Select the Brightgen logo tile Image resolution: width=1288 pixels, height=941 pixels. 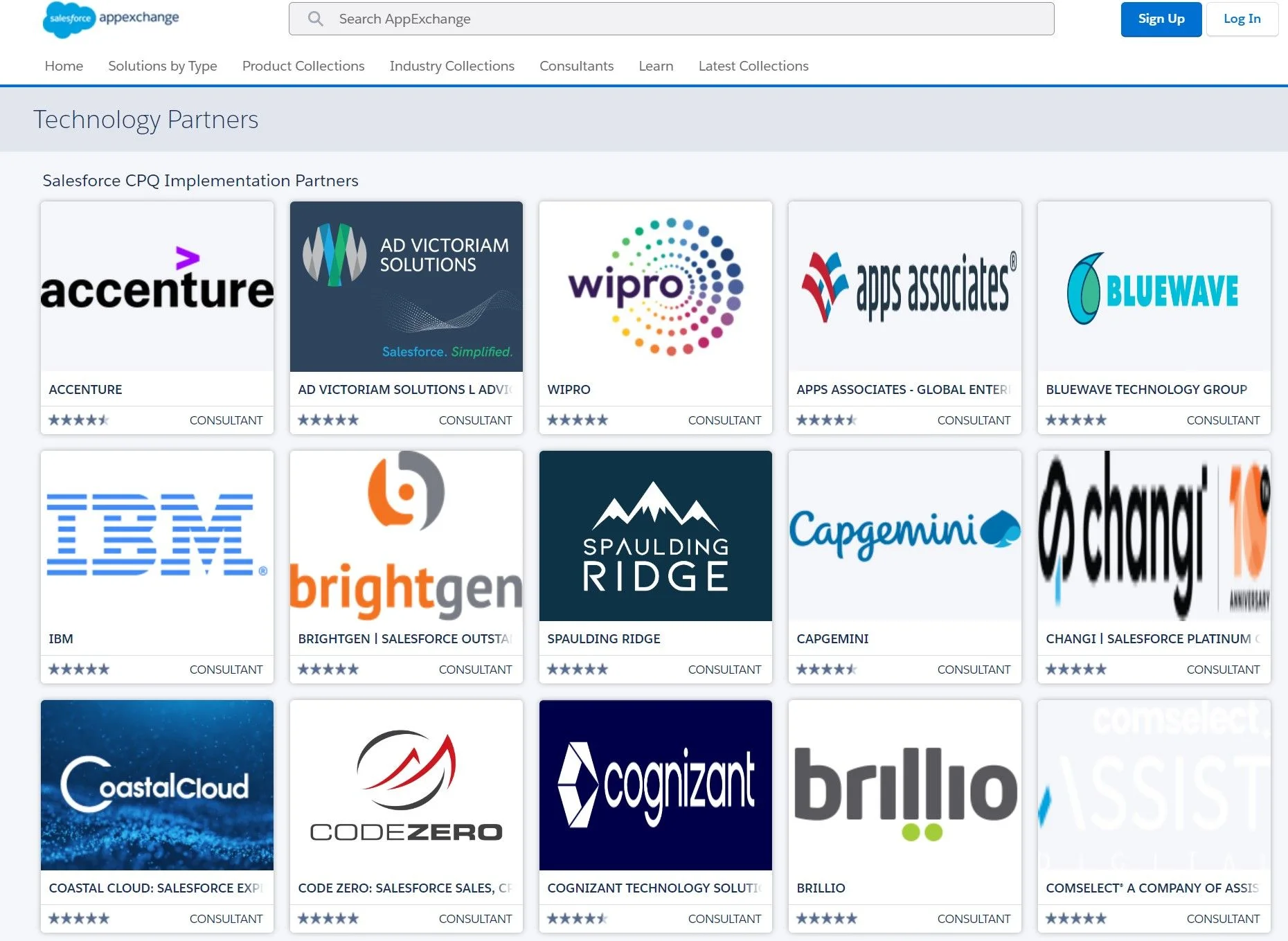[406, 536]
